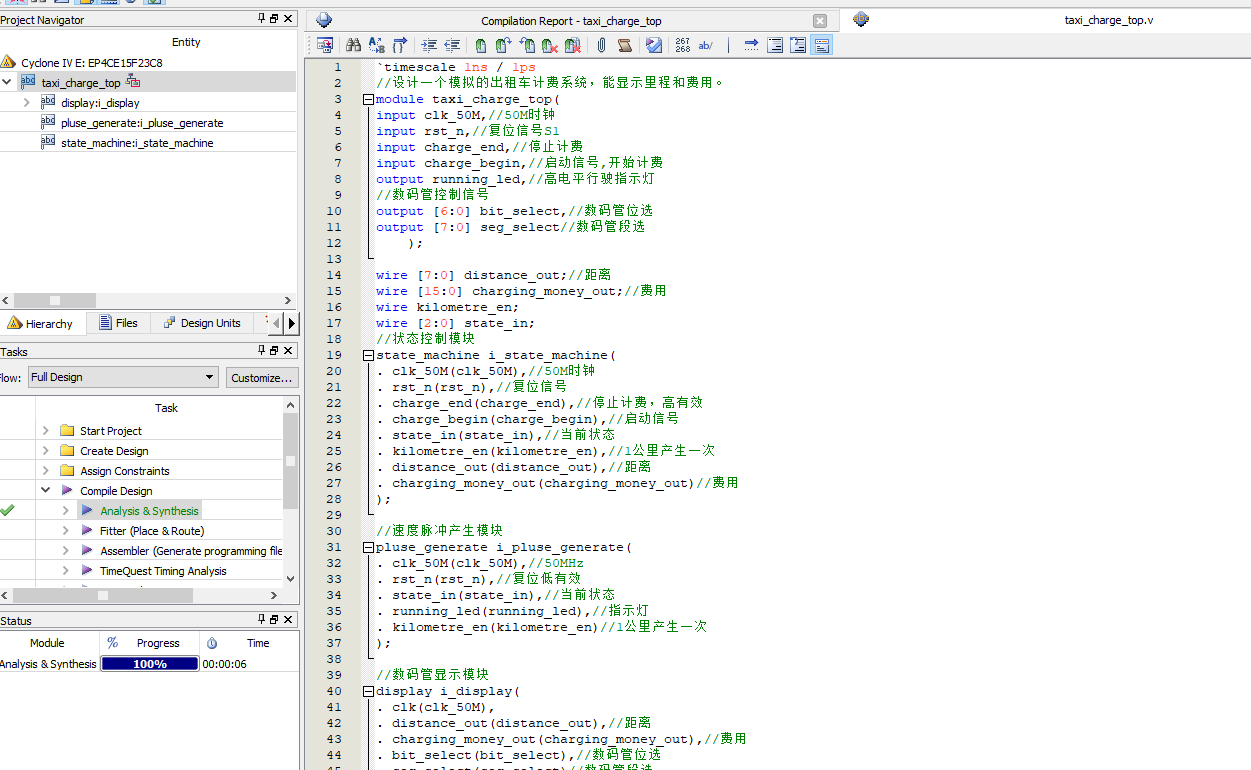Screen dimensions: 1251x770
Task: Click the highlighted last icon in editor toolbar
Action: 821,45
